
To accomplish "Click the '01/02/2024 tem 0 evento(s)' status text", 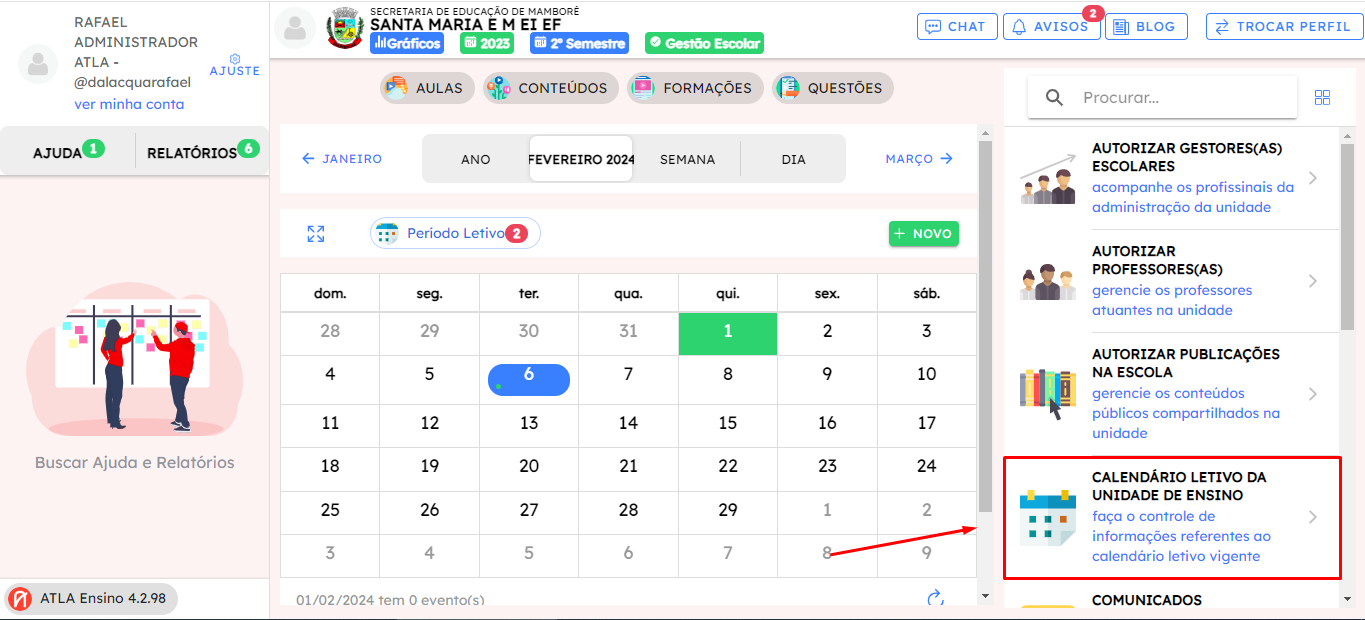I will [x=390, y=600].
